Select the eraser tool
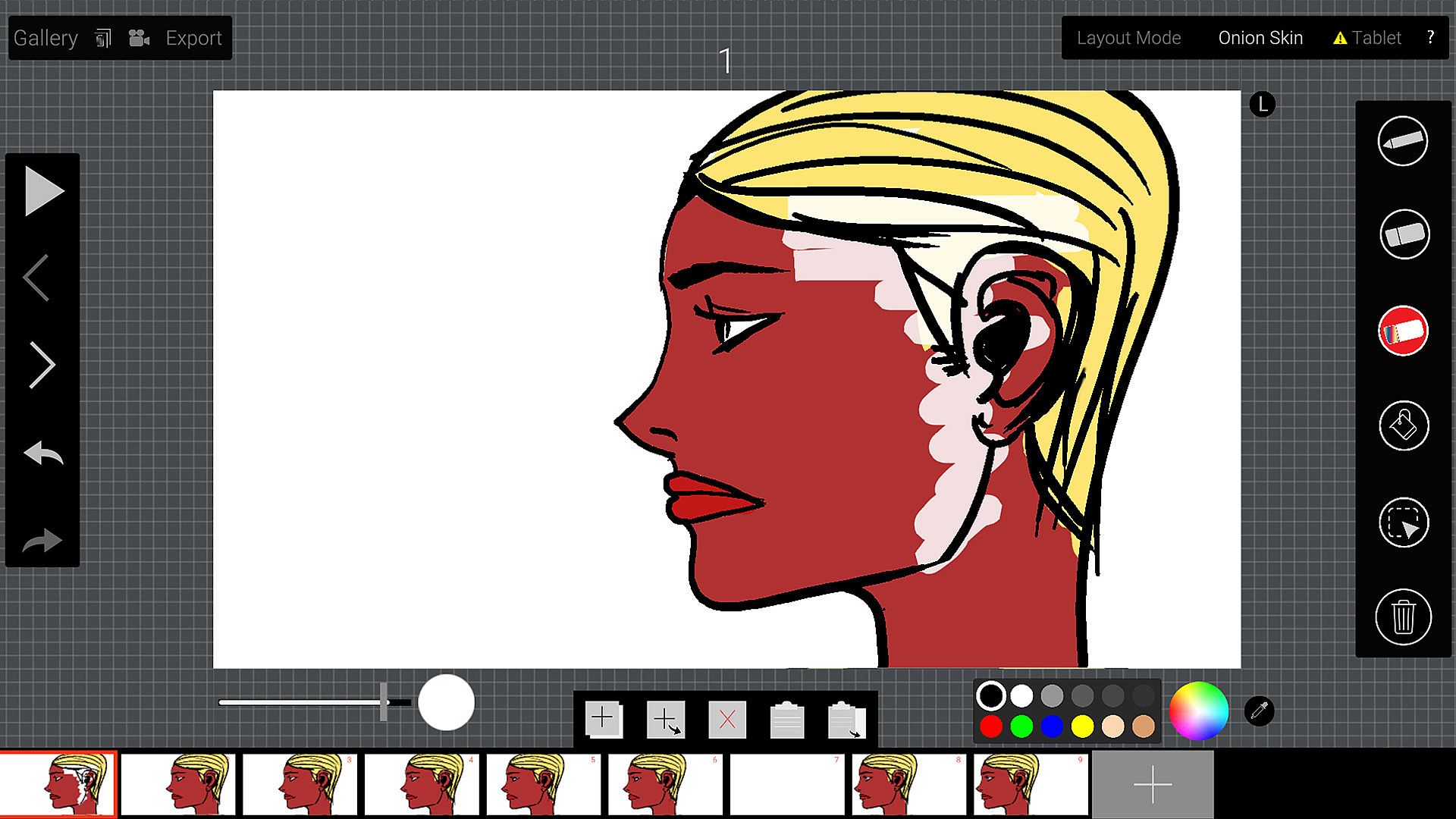Viewport: 1456px width, 819px height. (1403, 234)
